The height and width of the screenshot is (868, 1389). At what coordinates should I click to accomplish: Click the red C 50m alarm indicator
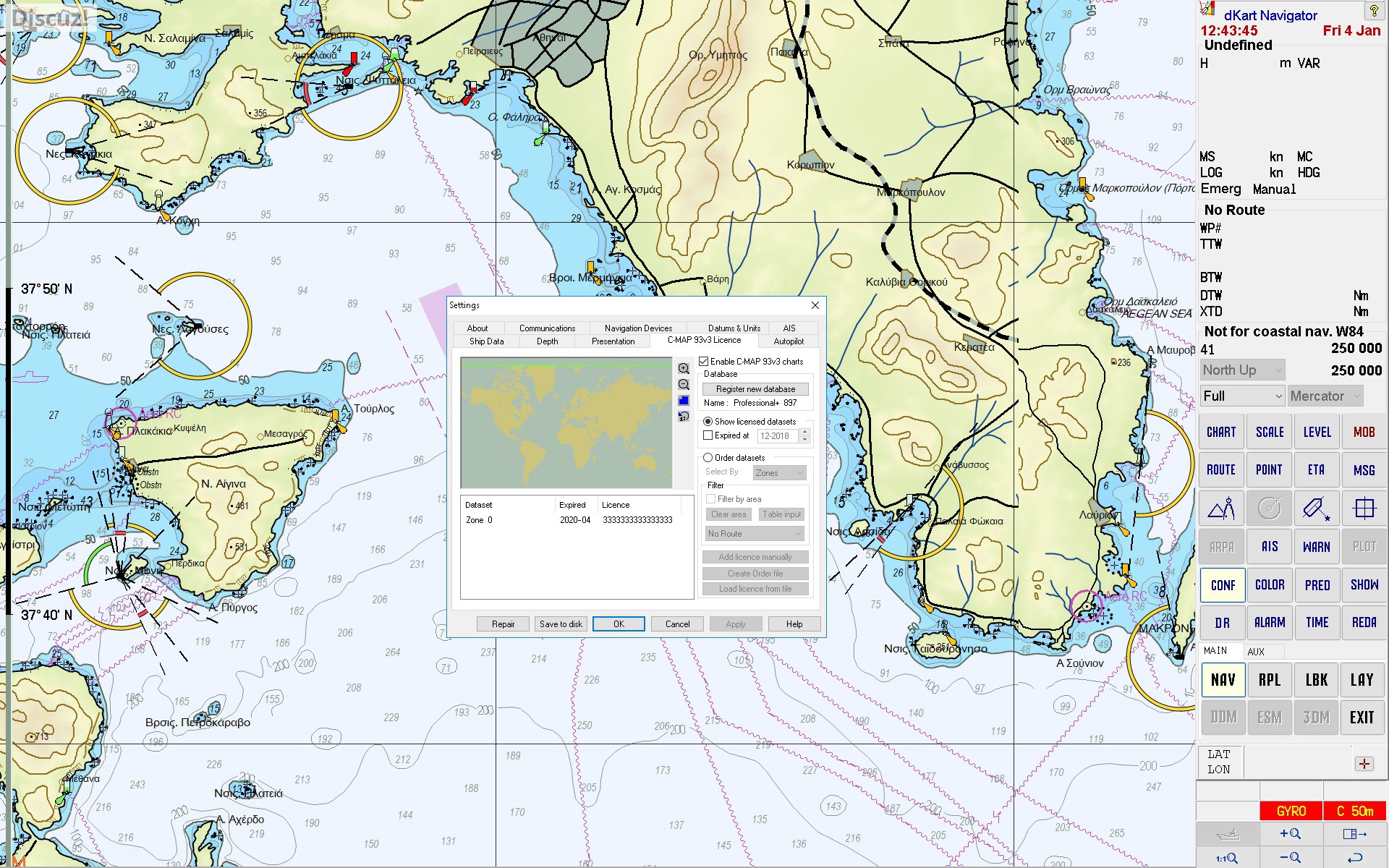click(1355, 811)
